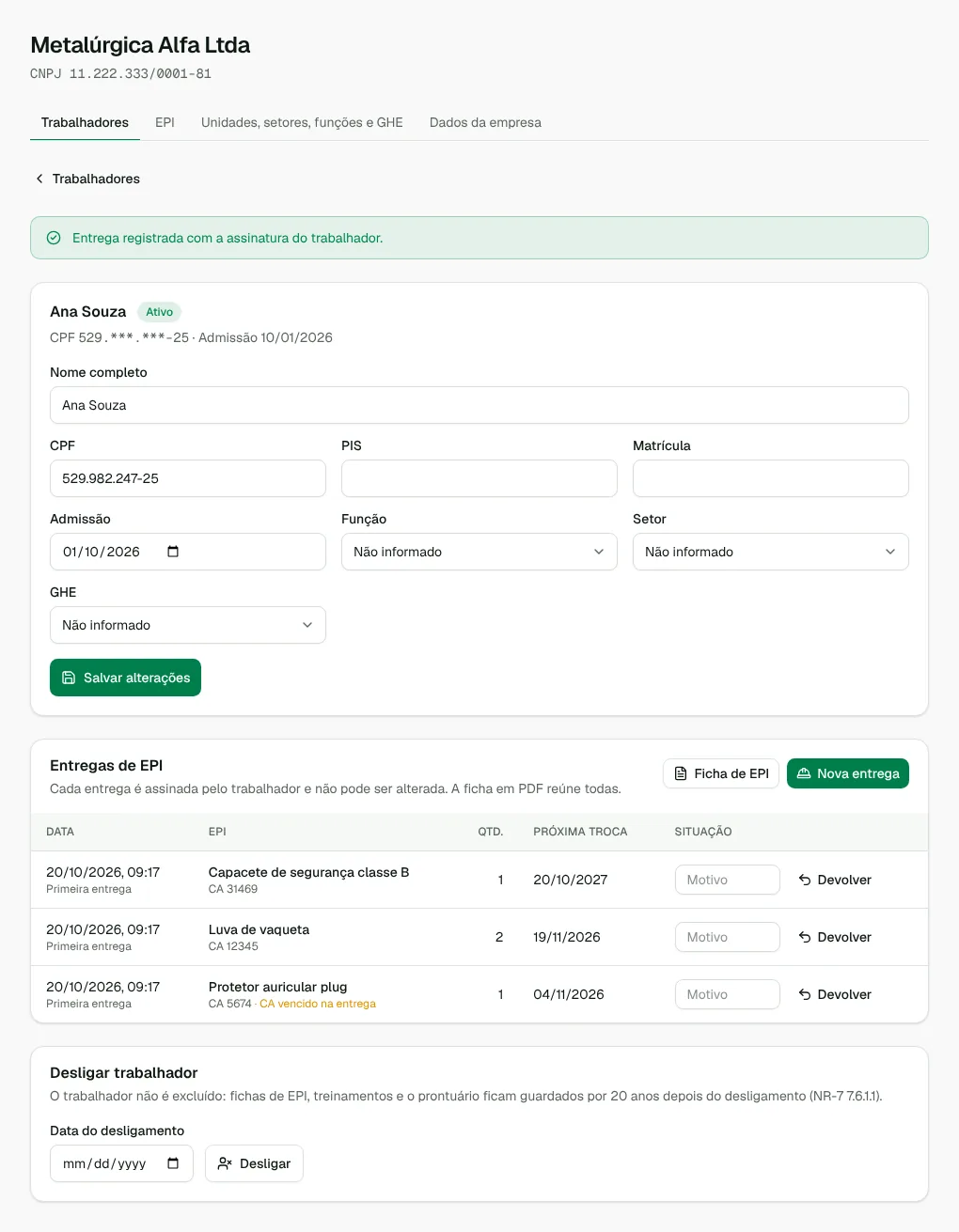Click the Desligar trabalhador heading
The image size is (959, 1232).
124,1073
